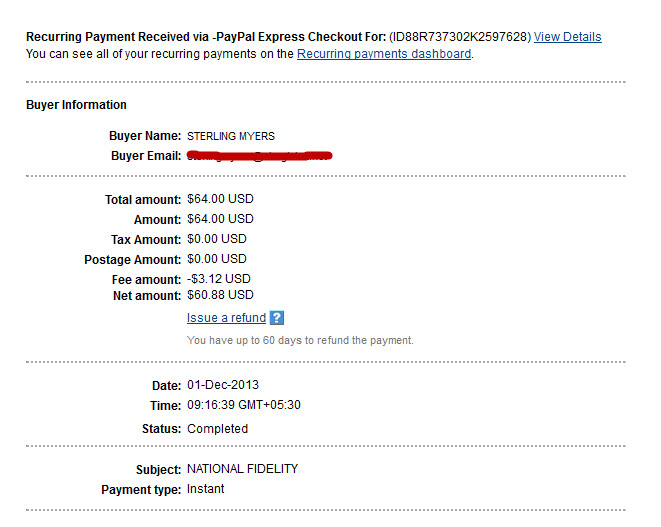Click the total amount $64.00 USD

pyautogui.click(x=220, y=199)
